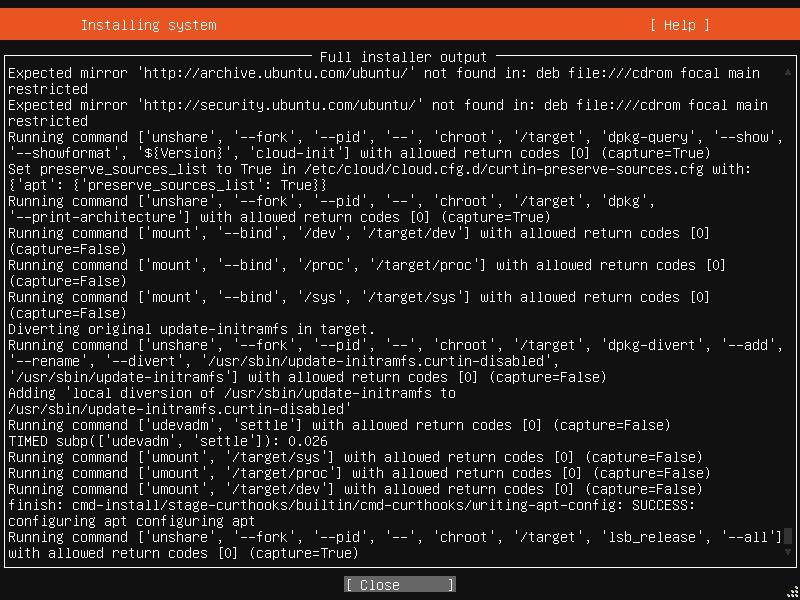The image size is (800, 600).
Task: Click the 'Adding local diversion' log line
Action: tap(232, 401)
